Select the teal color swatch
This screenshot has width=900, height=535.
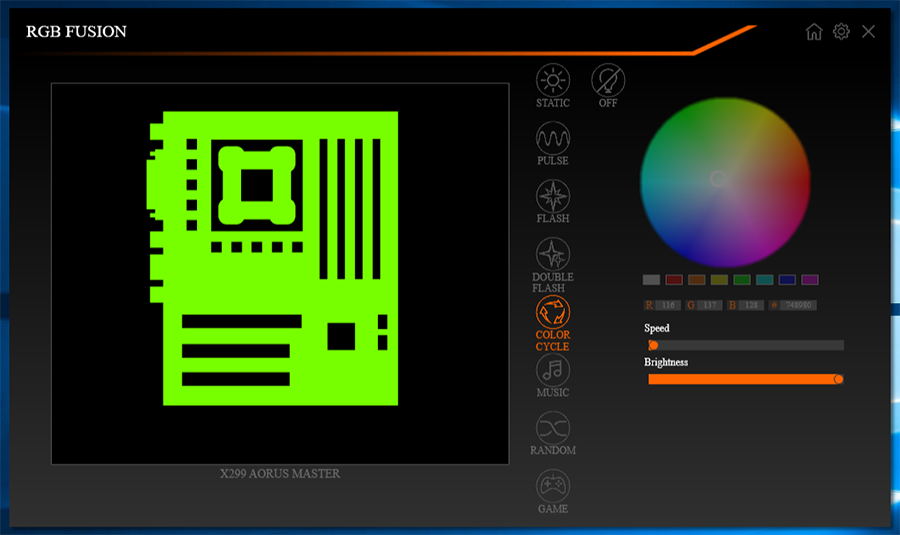765,280
